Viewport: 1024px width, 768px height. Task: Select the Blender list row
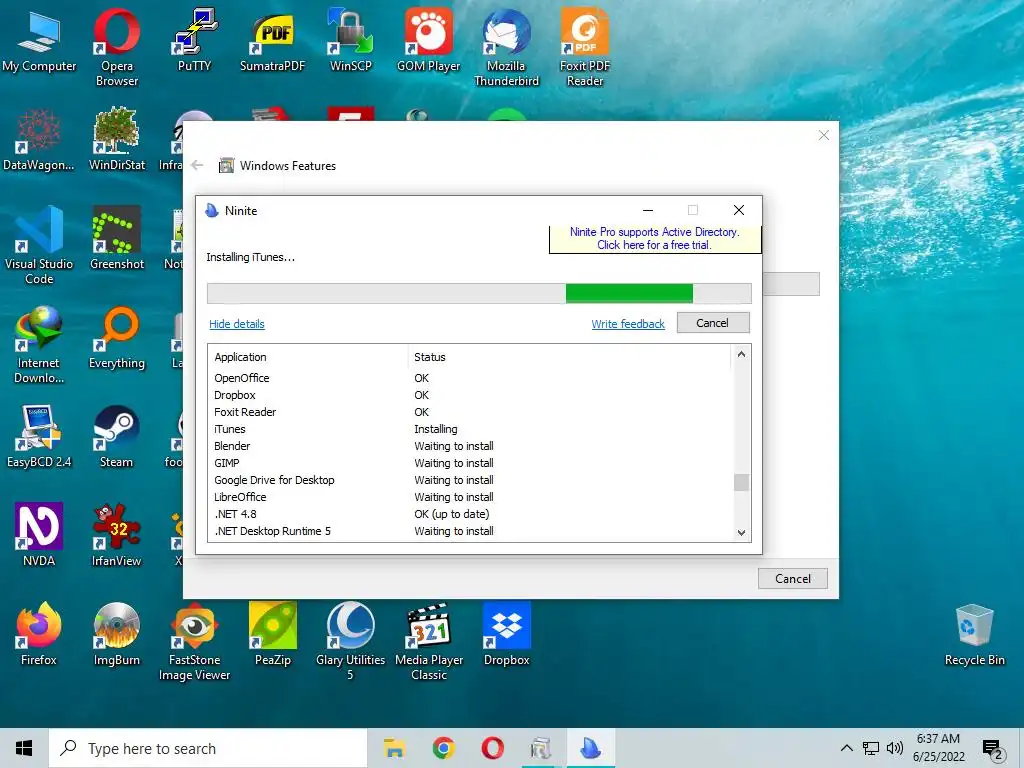click(470, 446)
